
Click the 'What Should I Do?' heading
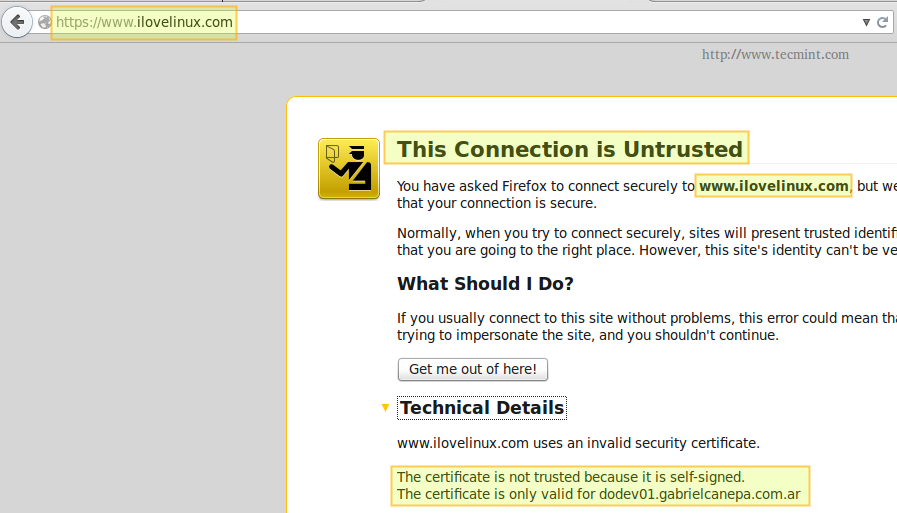(485, 284)
